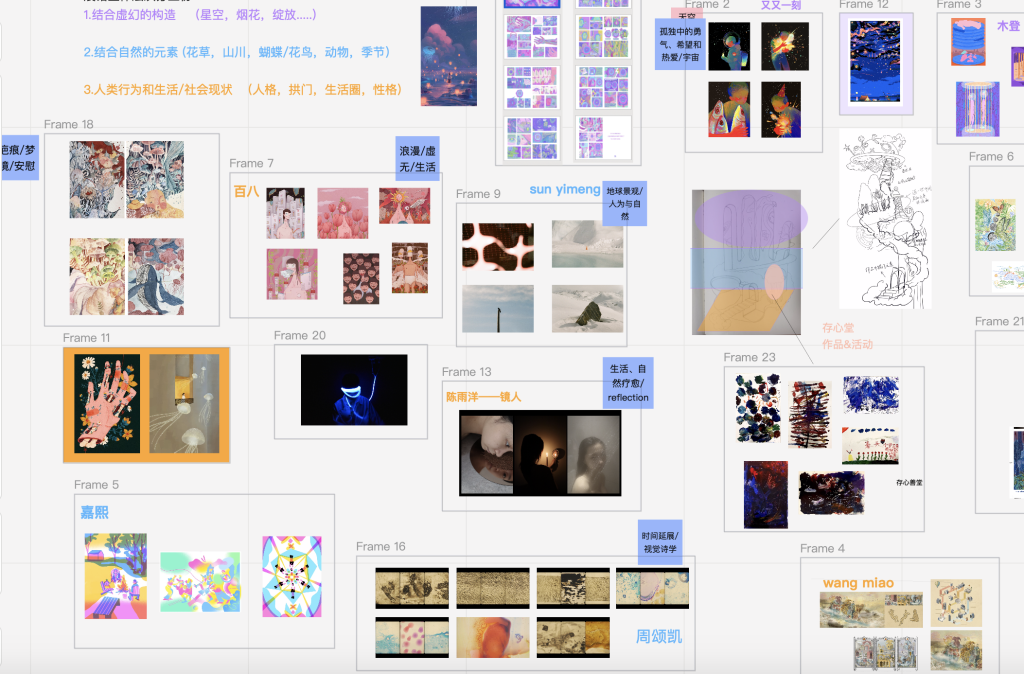
Task: Select the sun yimeng name text
Action: click(565, 190)
